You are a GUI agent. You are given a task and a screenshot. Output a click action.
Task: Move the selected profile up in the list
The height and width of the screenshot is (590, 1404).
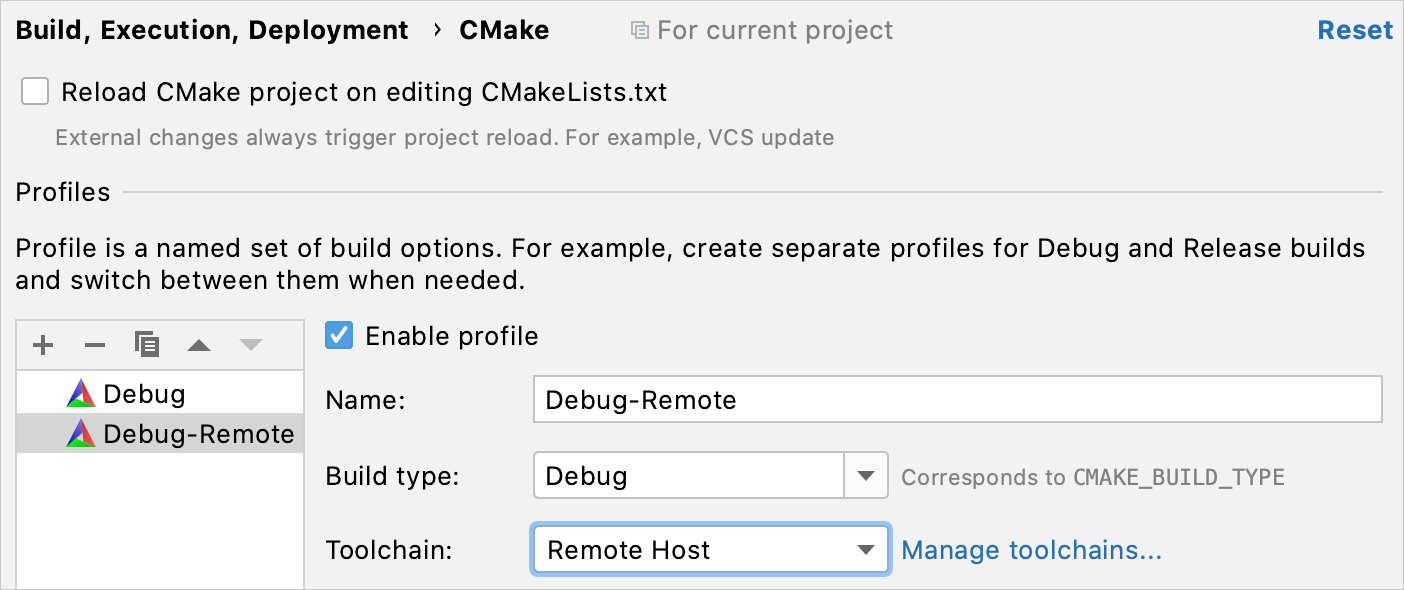199,345
